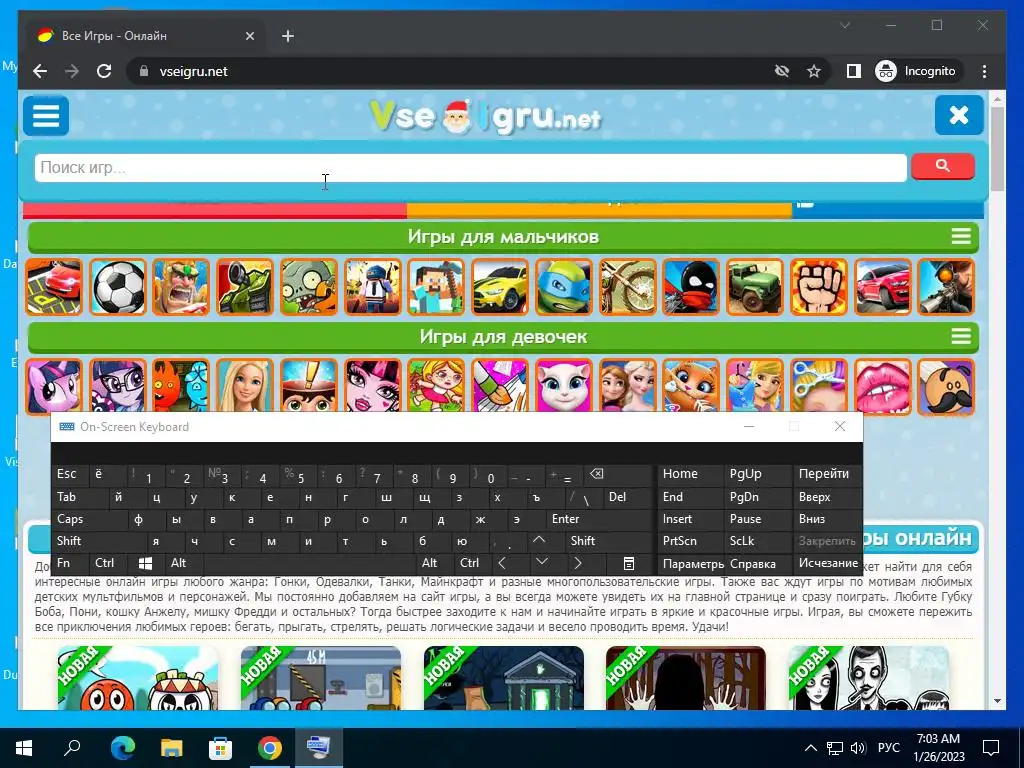Screen dimensions: 1024x768
Task: Open the green military truck game icon
Action: [755, 287]
